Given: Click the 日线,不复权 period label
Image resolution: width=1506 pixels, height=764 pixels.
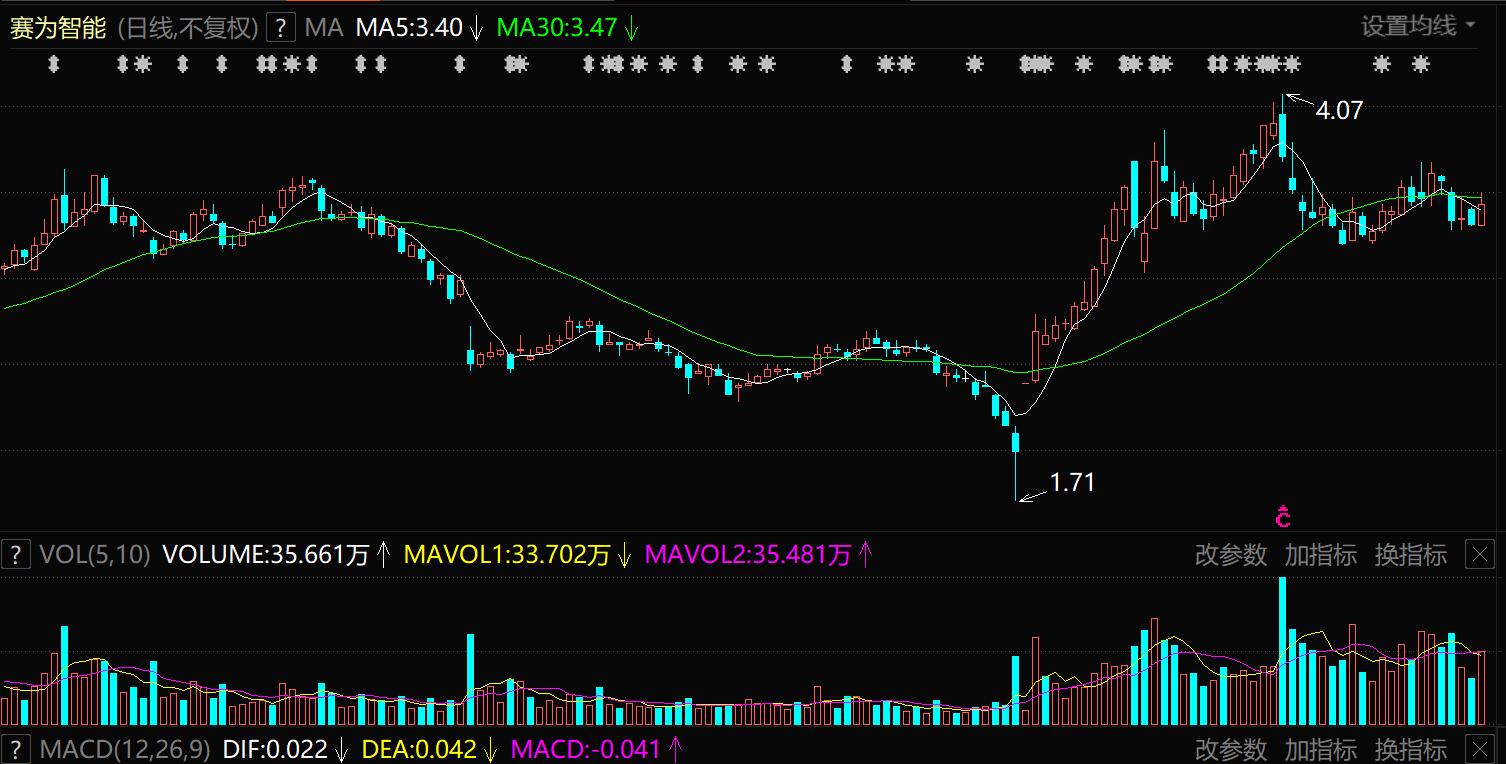Looking at the screenshot, I should point(188,27).
